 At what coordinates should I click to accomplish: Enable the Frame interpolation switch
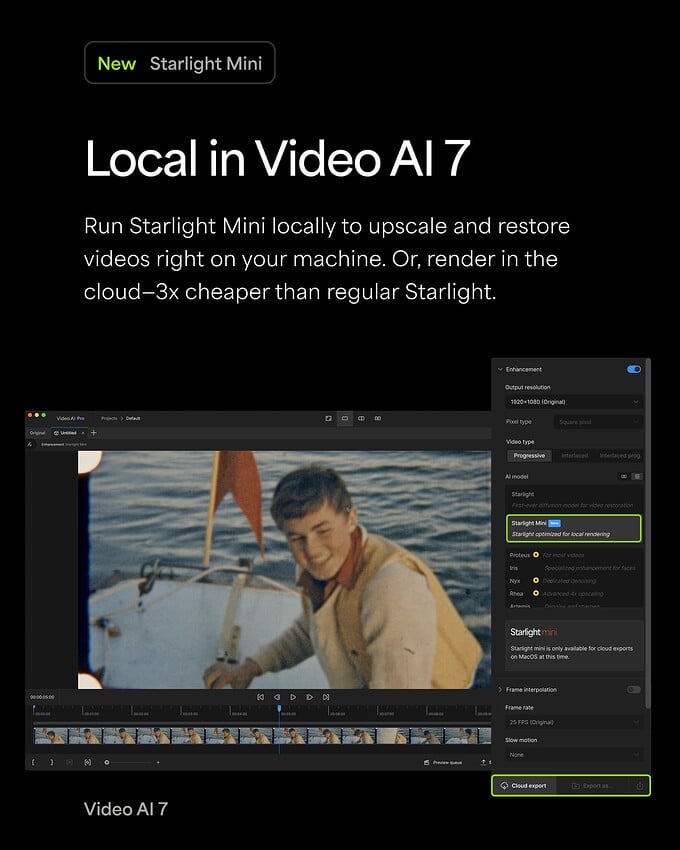[633, 690]
